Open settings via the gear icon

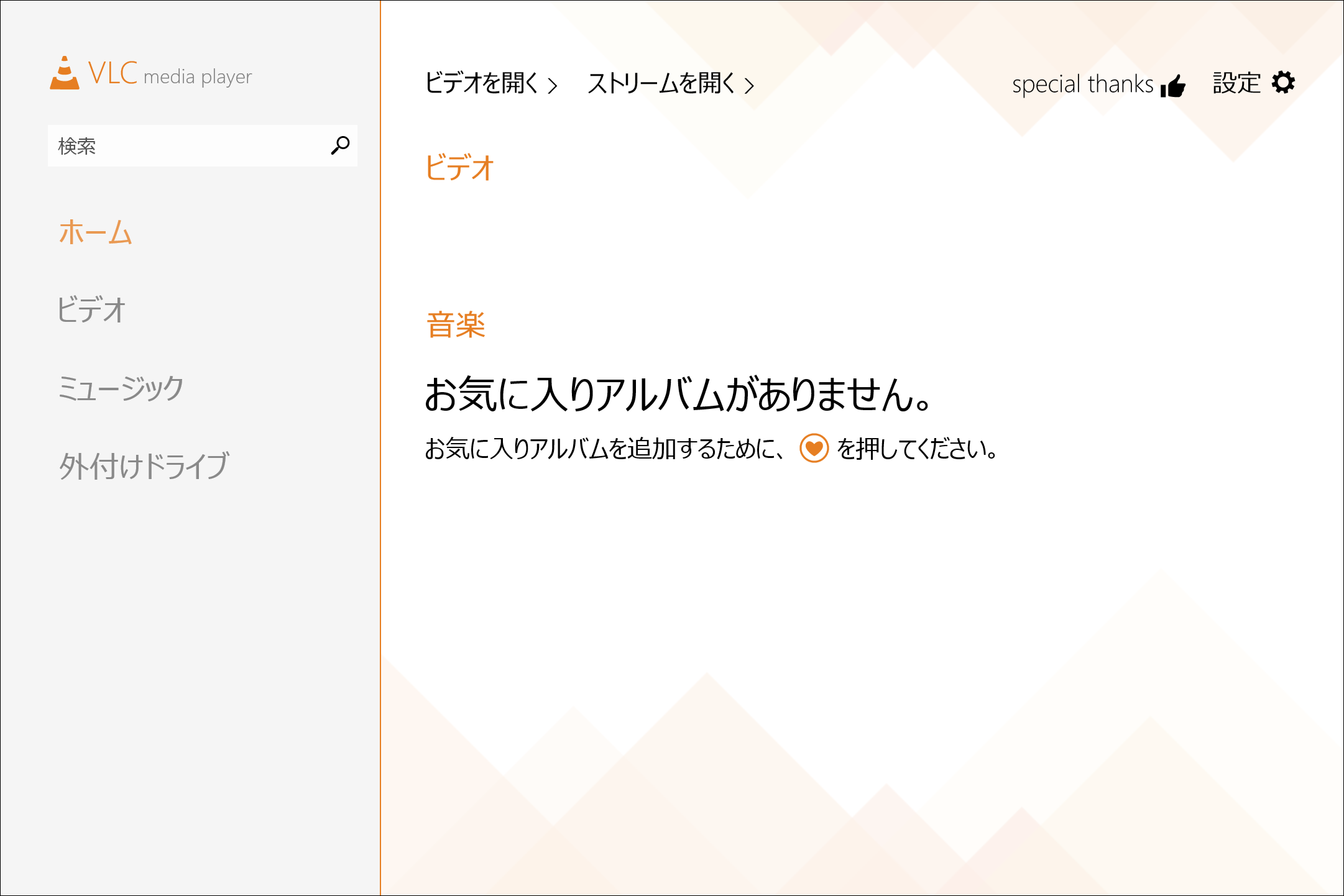point(1284,81)
